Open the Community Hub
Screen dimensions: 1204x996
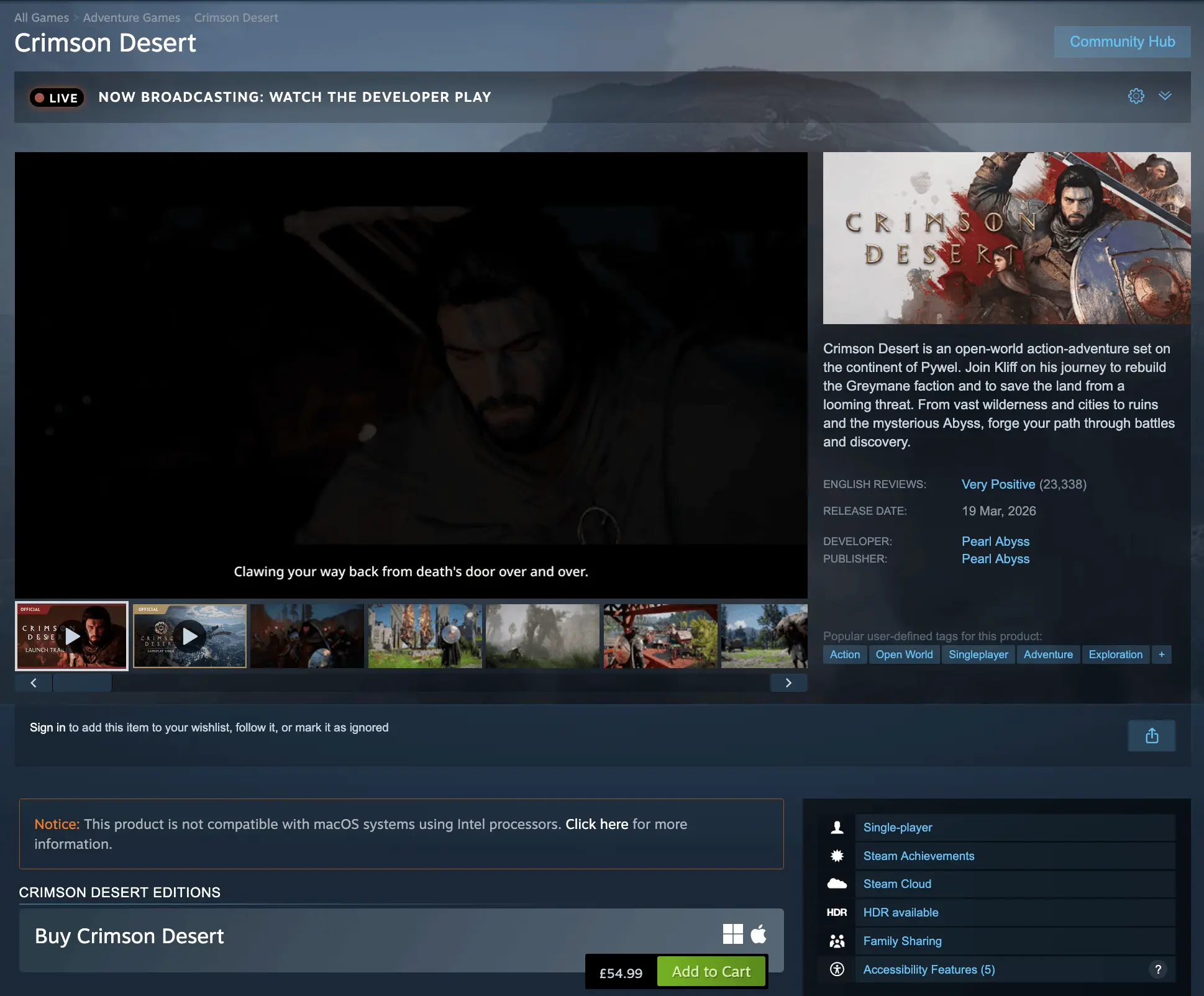1121,42
